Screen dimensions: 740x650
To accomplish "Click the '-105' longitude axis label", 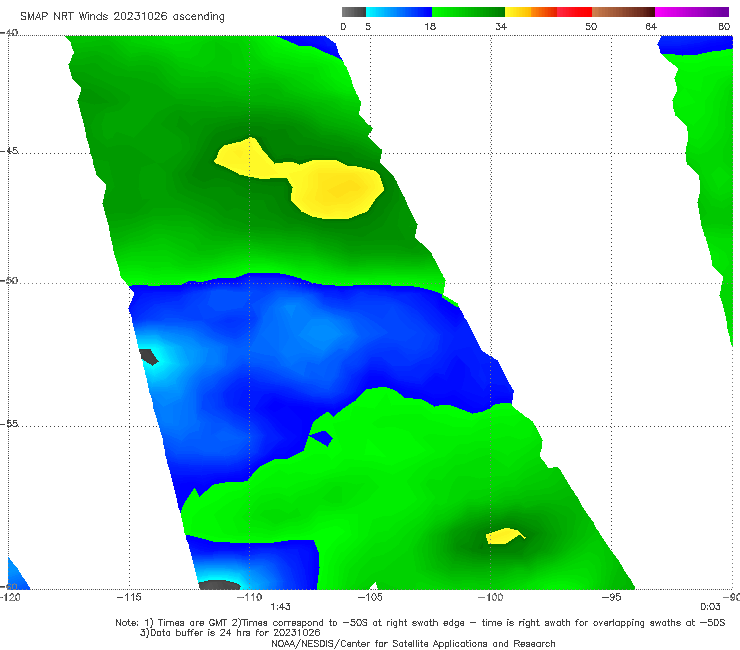I will click(x=370, y=597).
